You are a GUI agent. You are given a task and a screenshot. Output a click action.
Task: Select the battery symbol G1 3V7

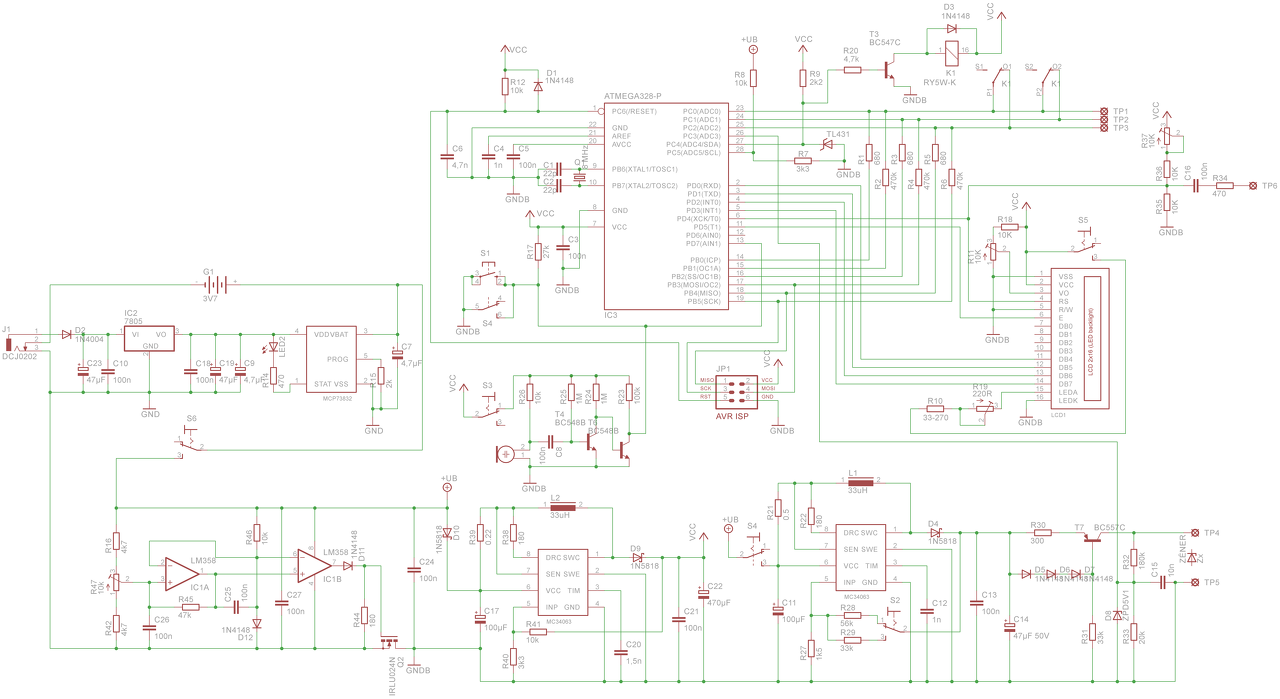point(209,284)
